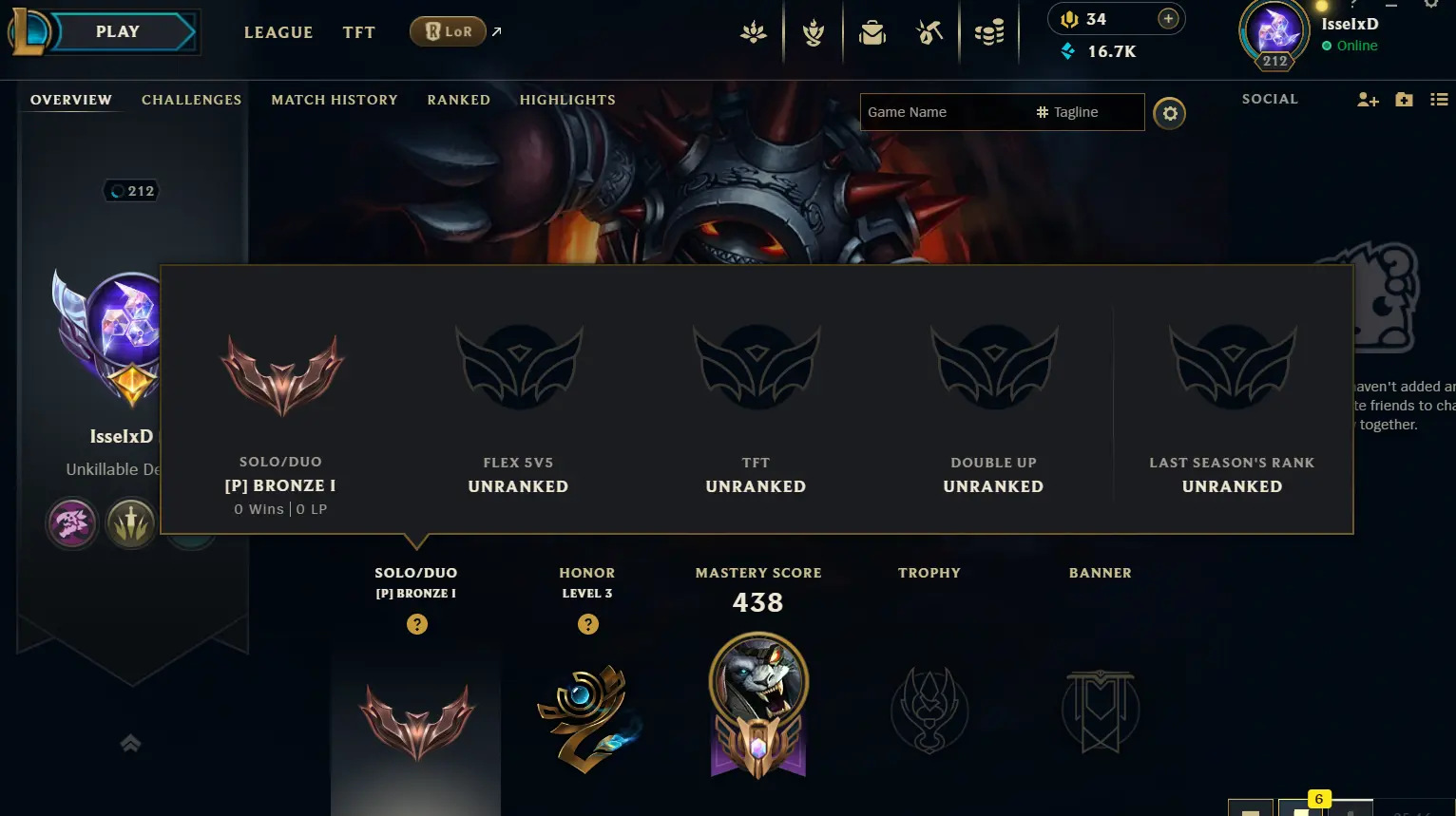Click the Mastery Score champion emblem
1456x816 pixels.
pos(758,706)
